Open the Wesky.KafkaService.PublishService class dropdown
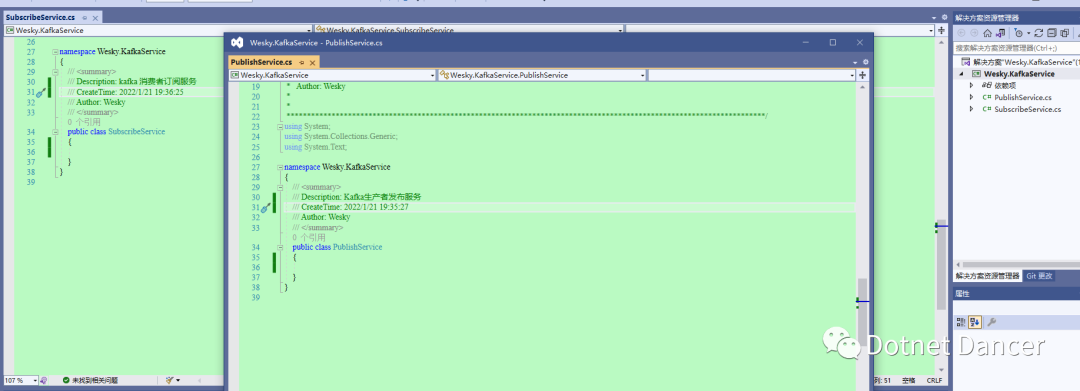The image size is (1080, 391). click(x=542, y=75)
